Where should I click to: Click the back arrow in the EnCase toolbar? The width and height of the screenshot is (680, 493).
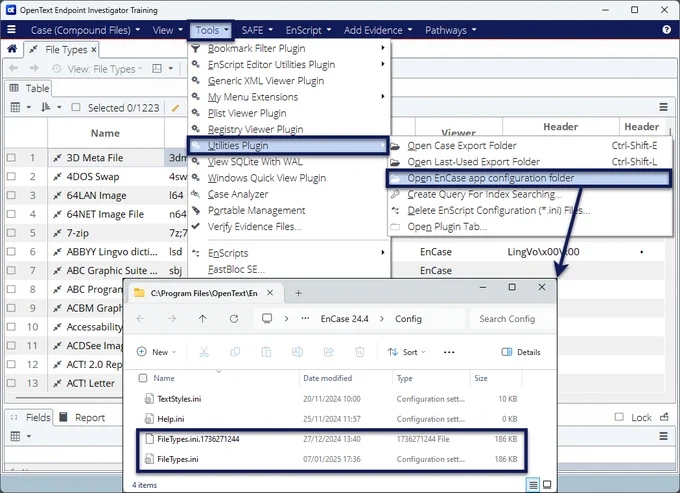click(x=13, y=69)
